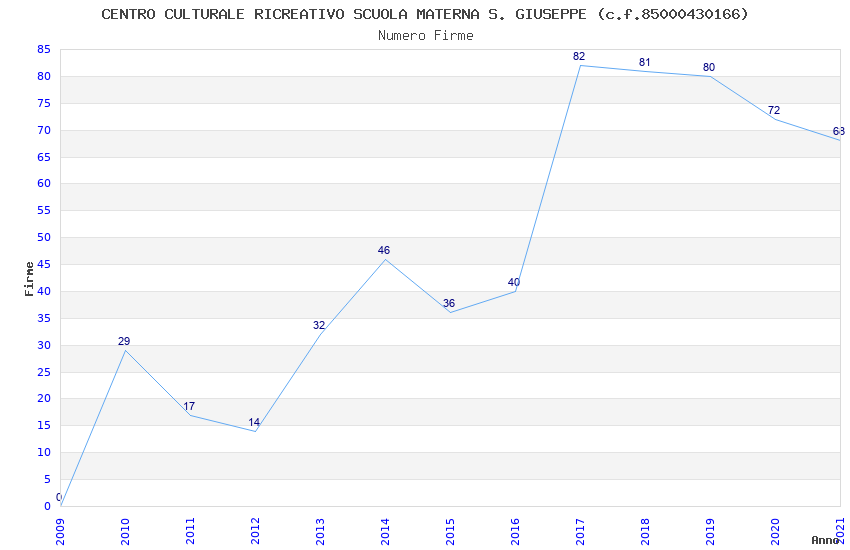Click the y-axis value 25

(44, 372)
